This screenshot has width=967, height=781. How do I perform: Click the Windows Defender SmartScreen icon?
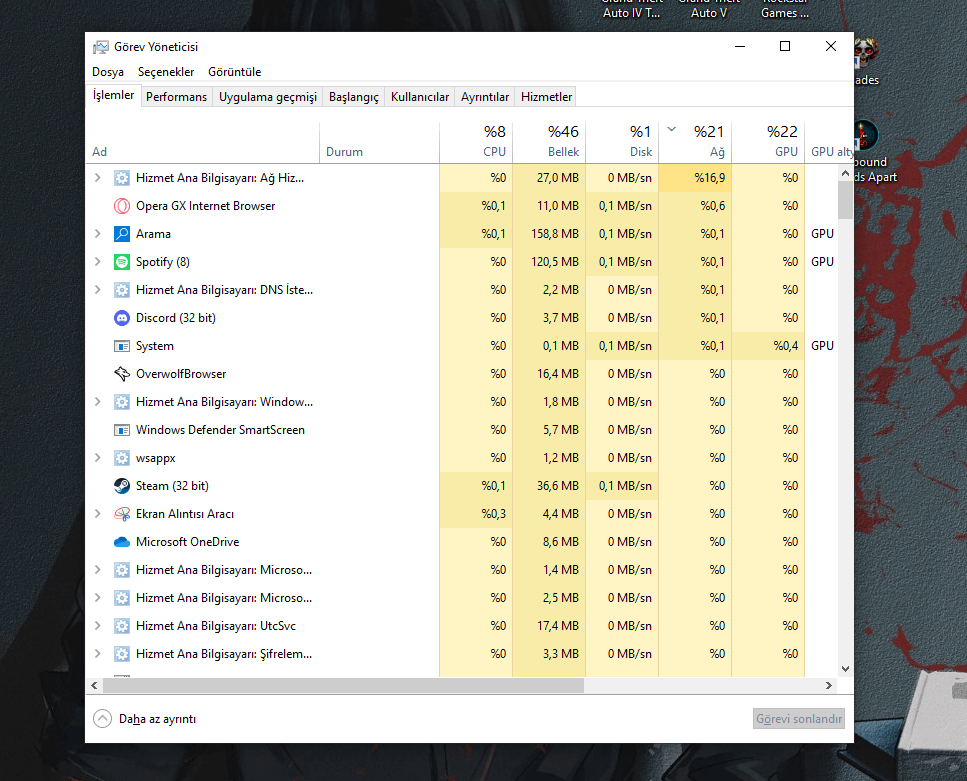(122, 430)
